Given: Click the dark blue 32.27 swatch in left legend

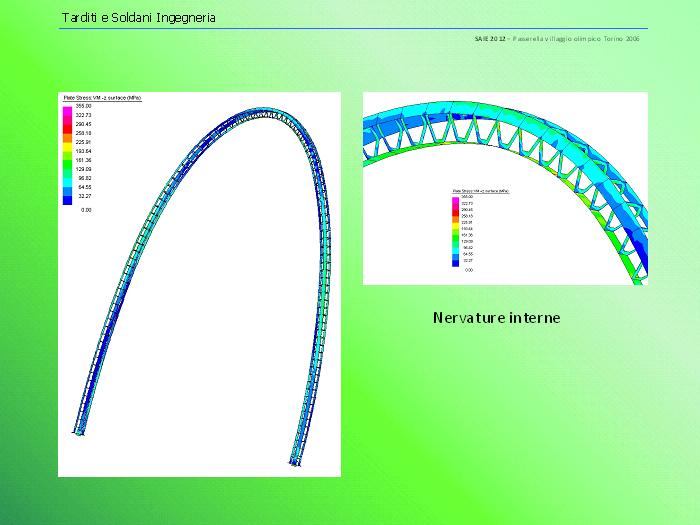Looking at the screenshot, I should [67, 199].
